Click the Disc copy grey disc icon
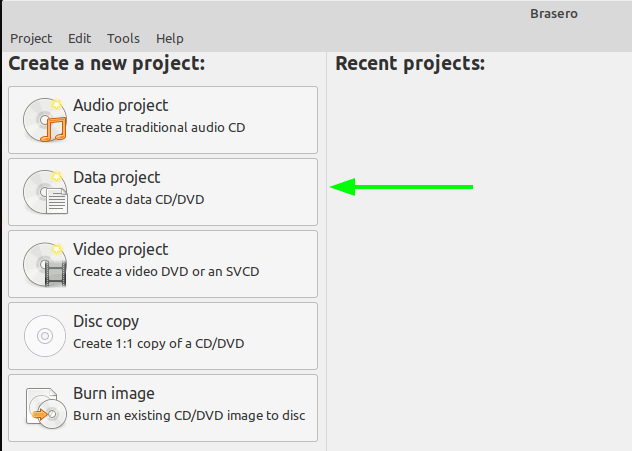This screenshot has height=451, width=632. 44,336
